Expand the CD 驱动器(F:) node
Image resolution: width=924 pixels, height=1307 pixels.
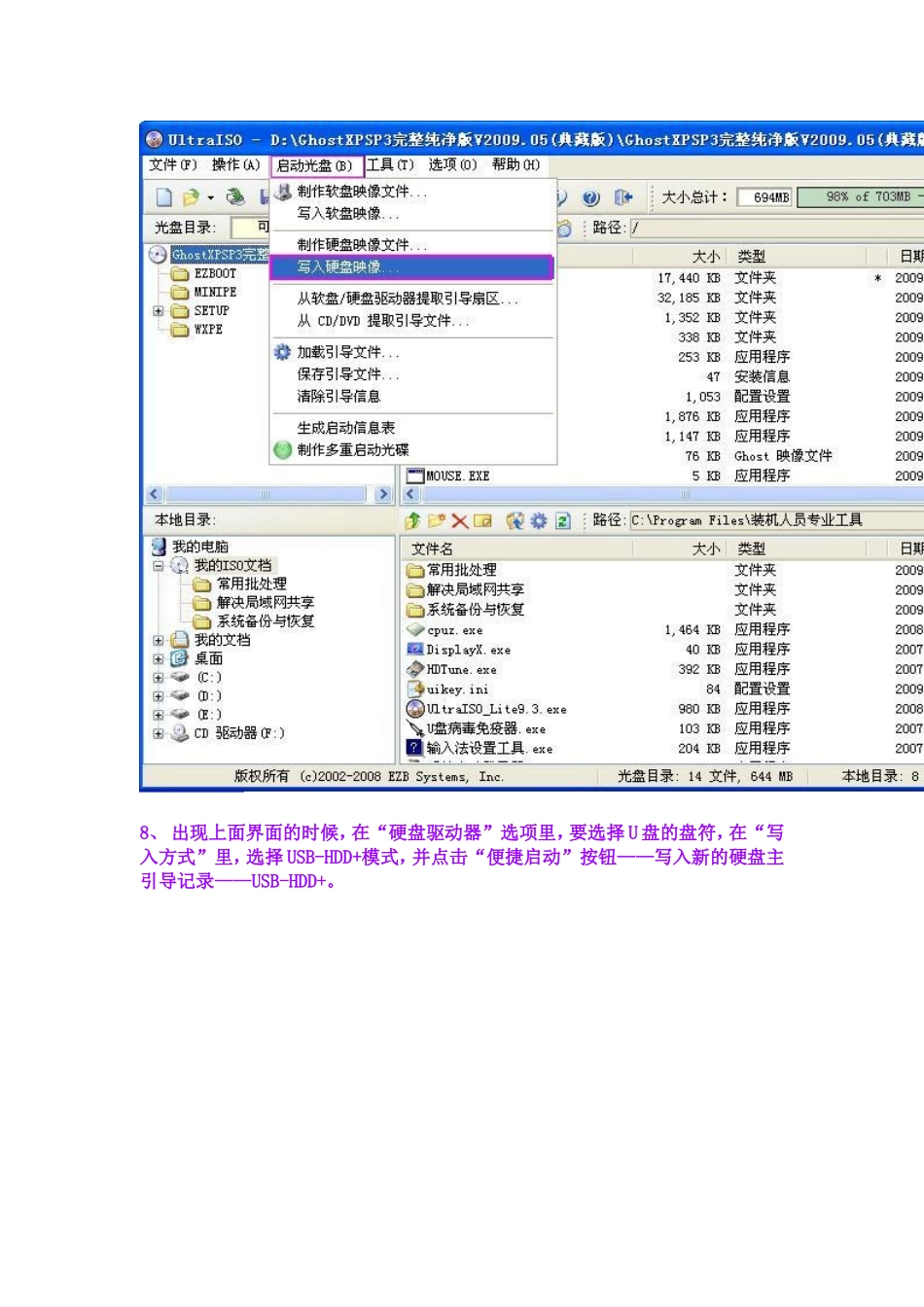point(159,733)
